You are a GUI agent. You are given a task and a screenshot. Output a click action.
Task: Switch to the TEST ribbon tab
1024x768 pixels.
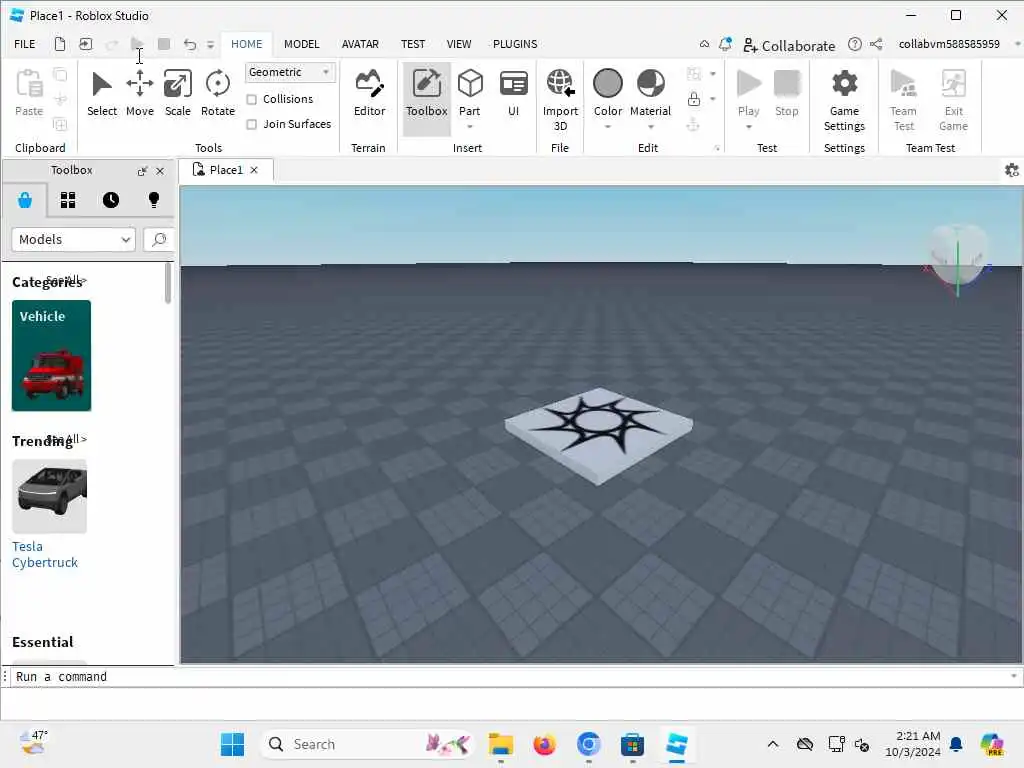413,44
